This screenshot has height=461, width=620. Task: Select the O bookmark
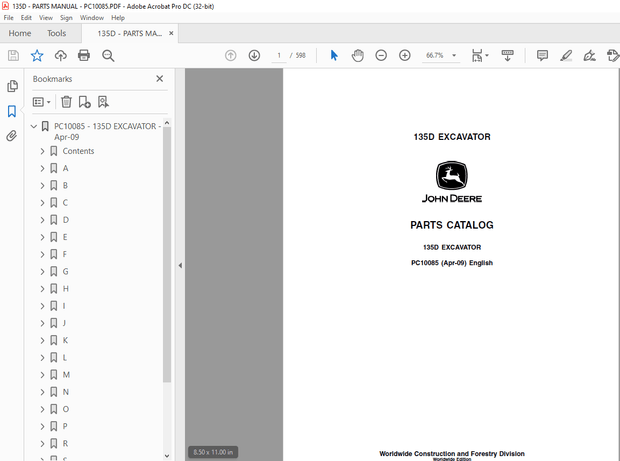click(x=66, y=409)
